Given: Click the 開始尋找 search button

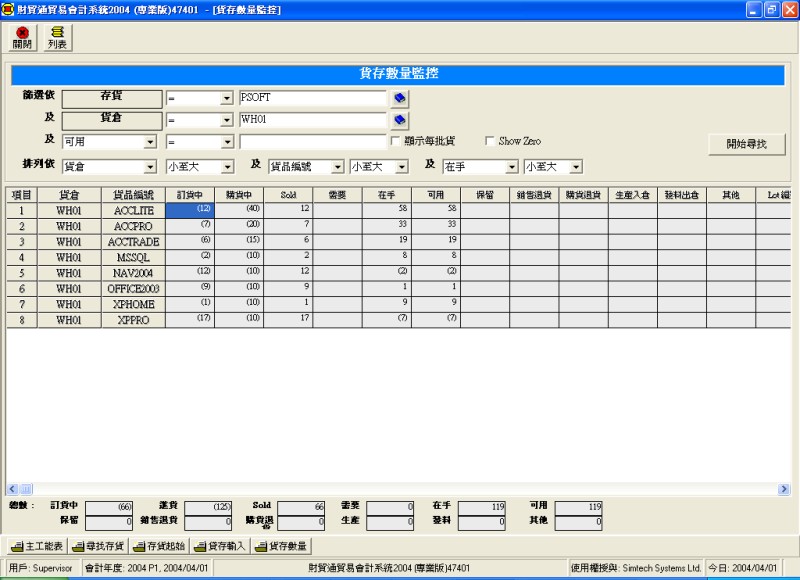Looking at the screenshot, I should 746,144.
